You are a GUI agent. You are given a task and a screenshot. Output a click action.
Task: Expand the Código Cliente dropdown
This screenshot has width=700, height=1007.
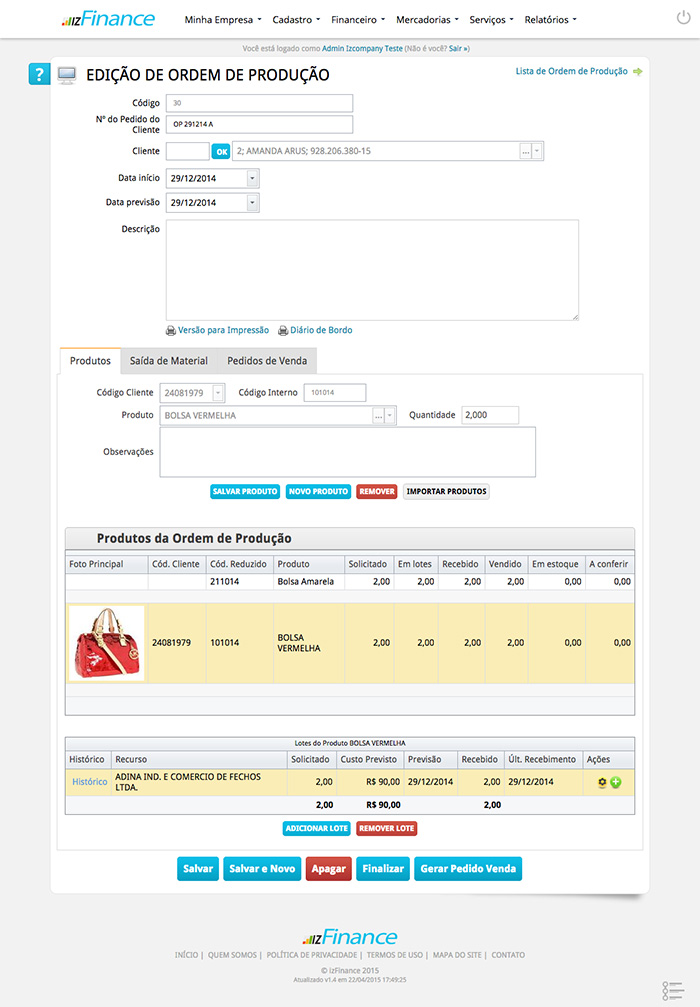(x=218, y=393)
